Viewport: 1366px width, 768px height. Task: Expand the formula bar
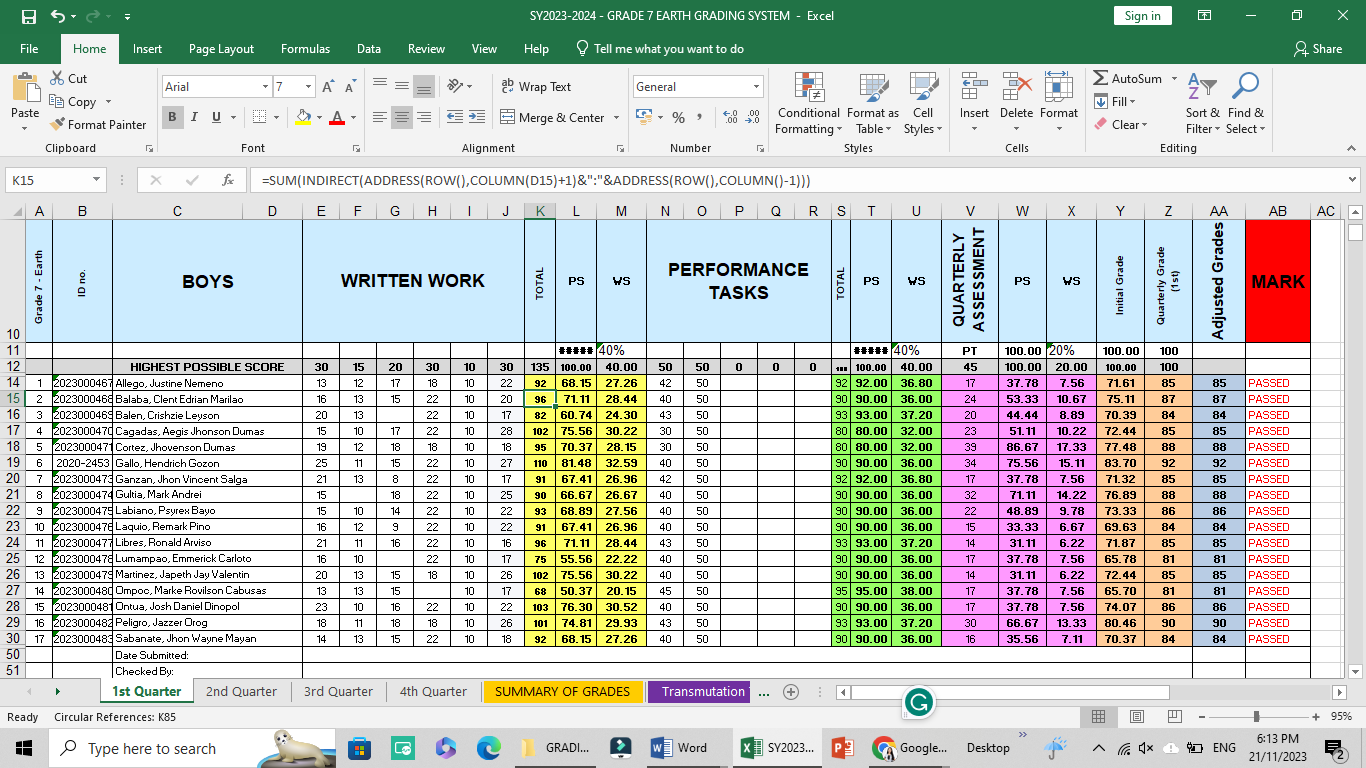1352,181
